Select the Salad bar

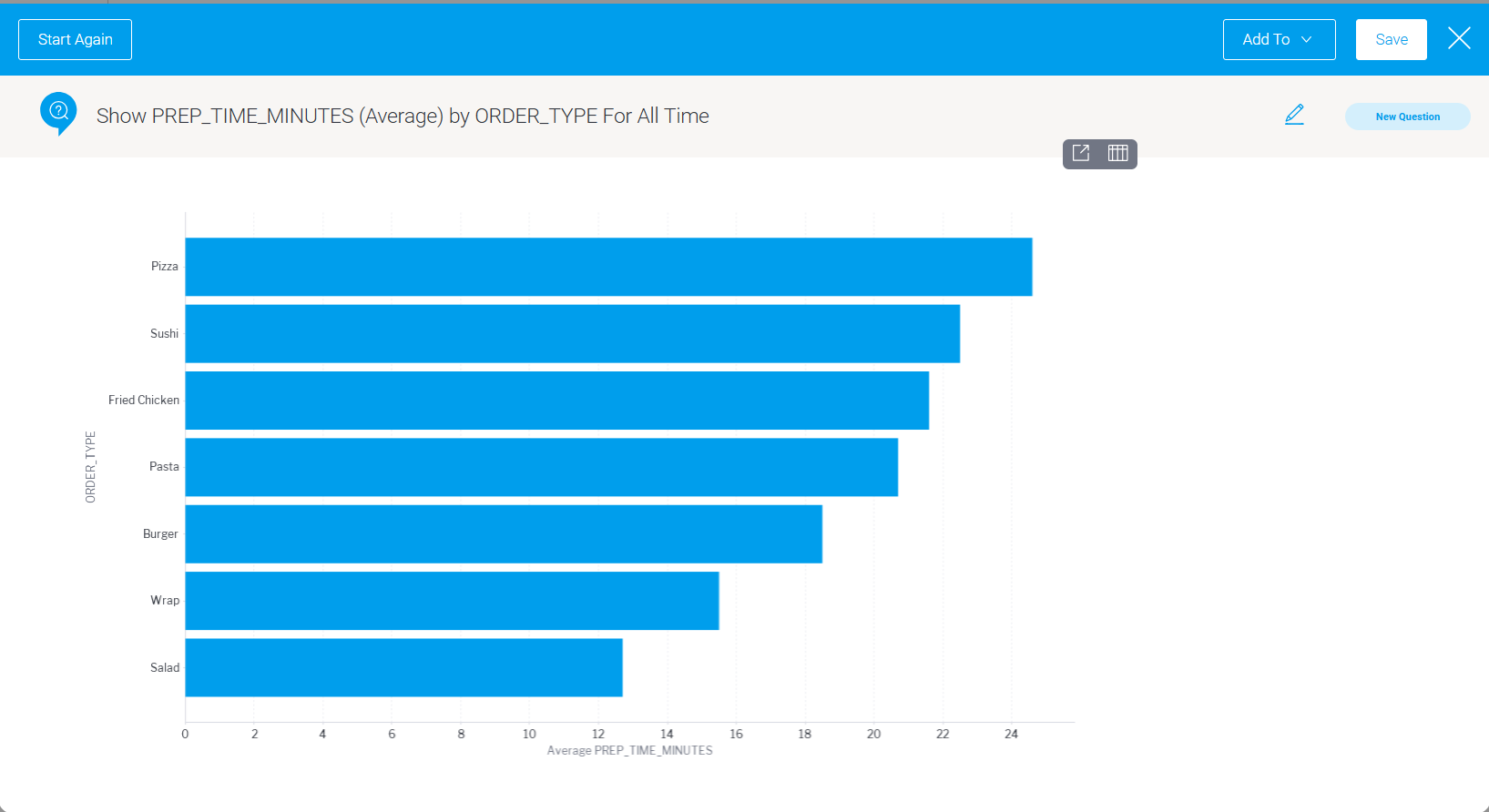[x=403, y=668]
